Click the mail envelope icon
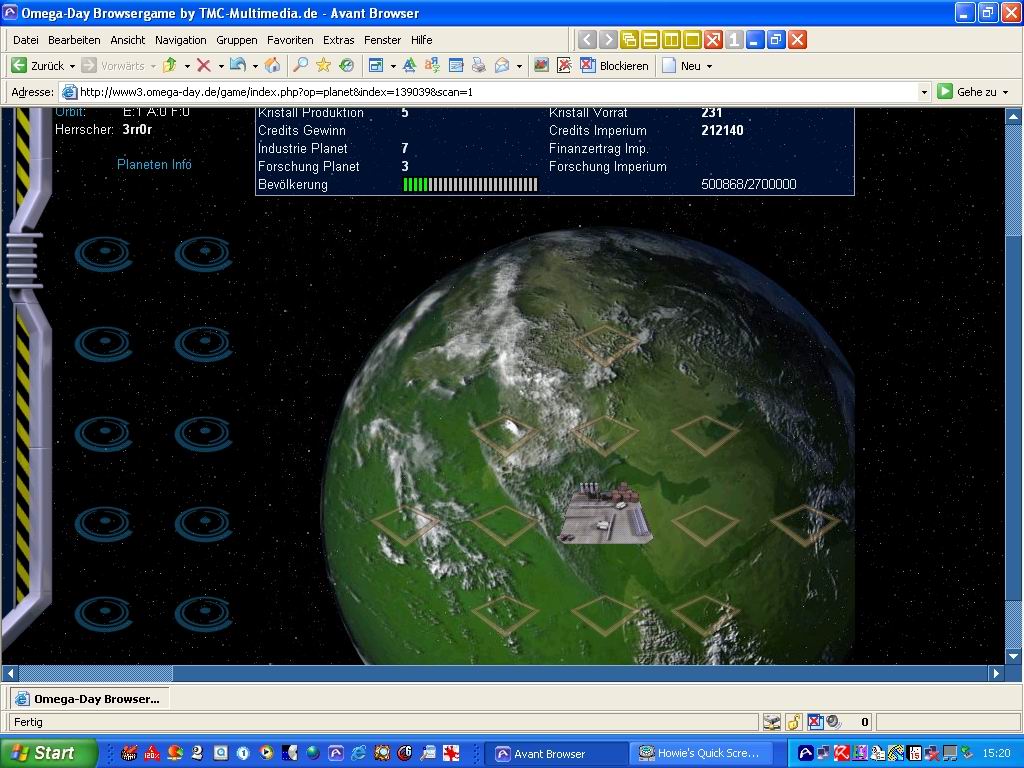Viewport: 1024px width, 768px height. [x=502, y=65]
